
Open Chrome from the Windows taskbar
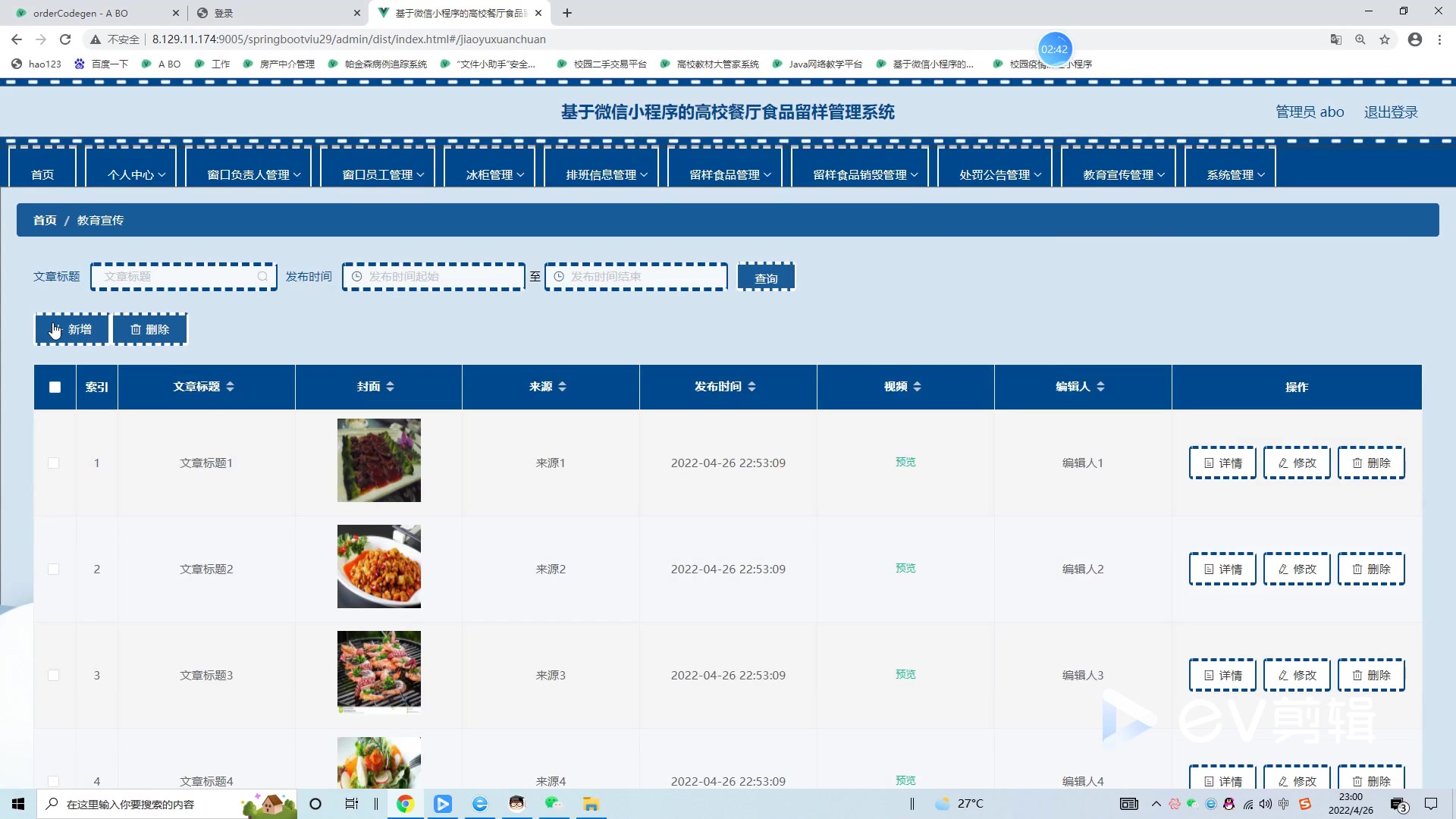(x=405, y=804)
